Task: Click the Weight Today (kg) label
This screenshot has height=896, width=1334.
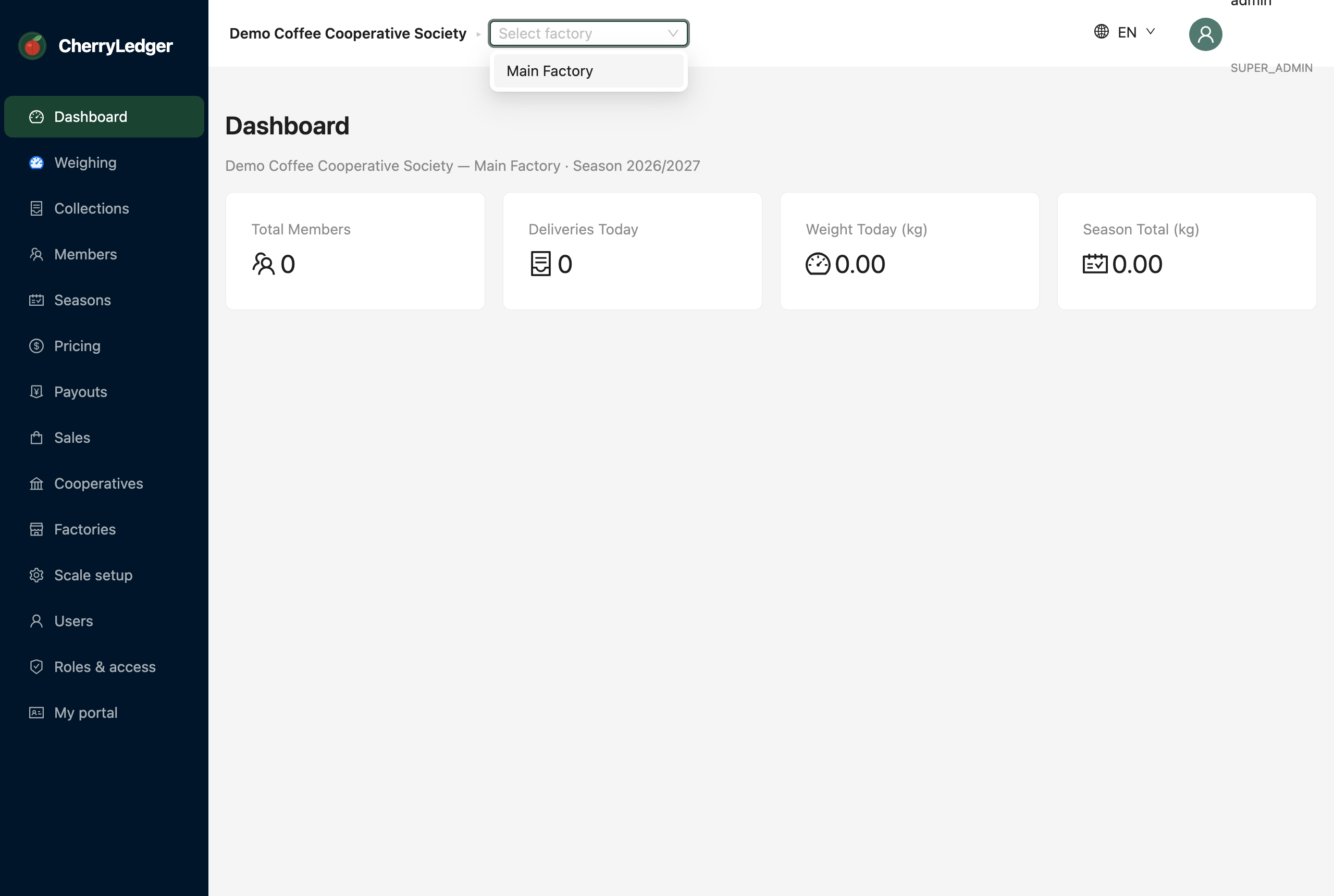Action: 867,229
